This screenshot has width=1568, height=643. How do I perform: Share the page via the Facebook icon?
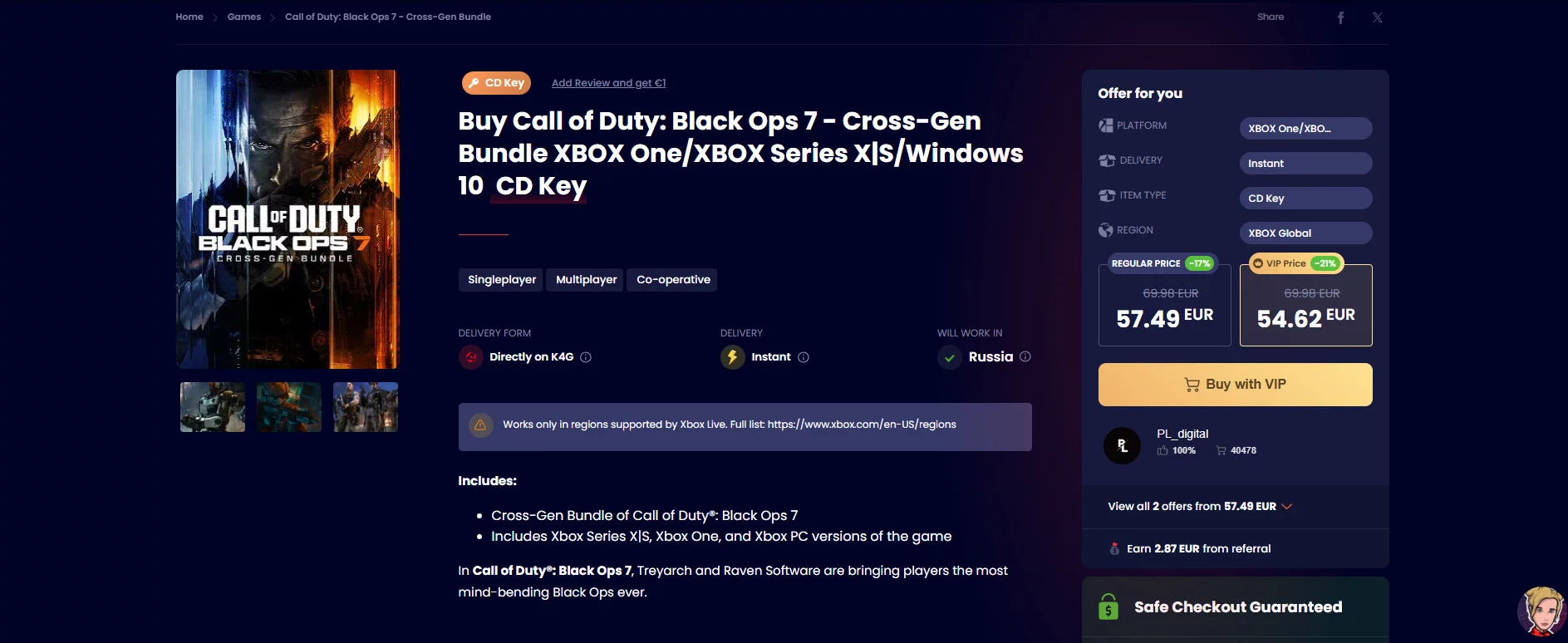pos(1340,17)
